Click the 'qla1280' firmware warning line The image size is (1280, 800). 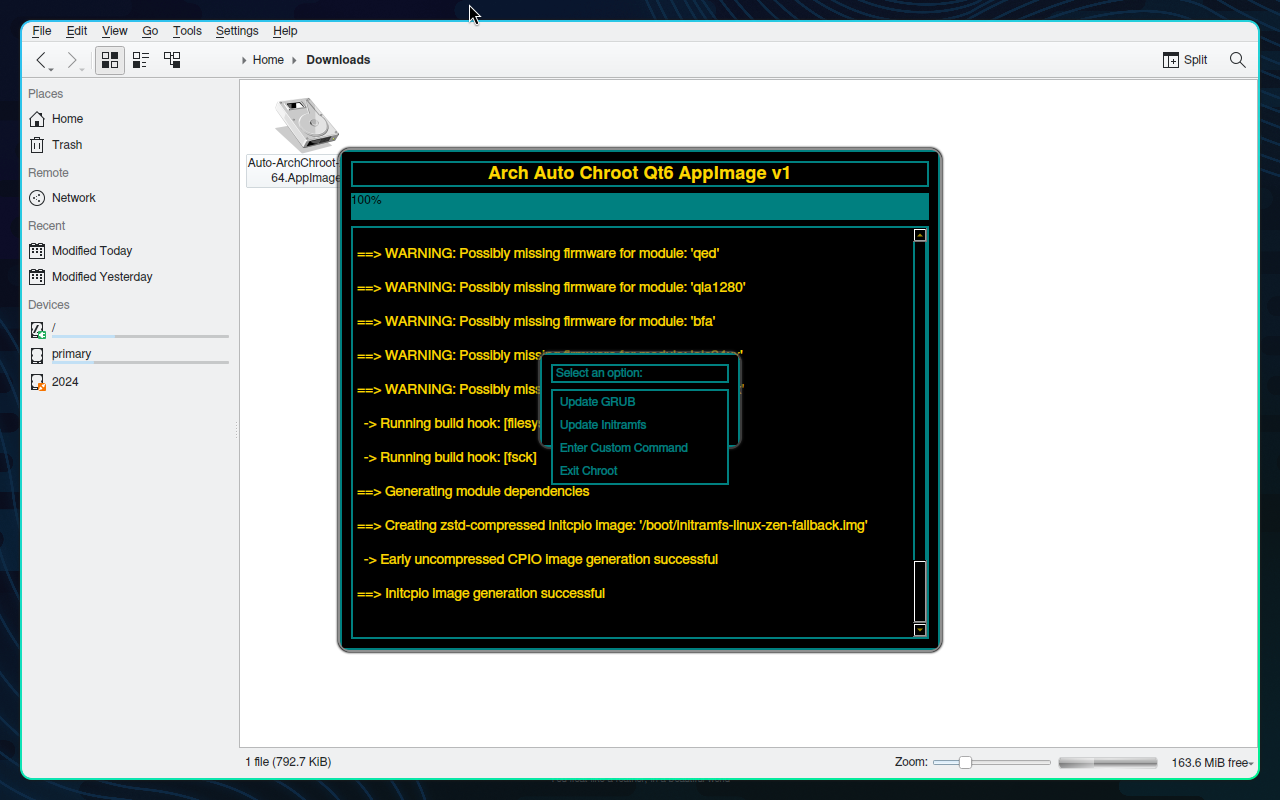551,287
